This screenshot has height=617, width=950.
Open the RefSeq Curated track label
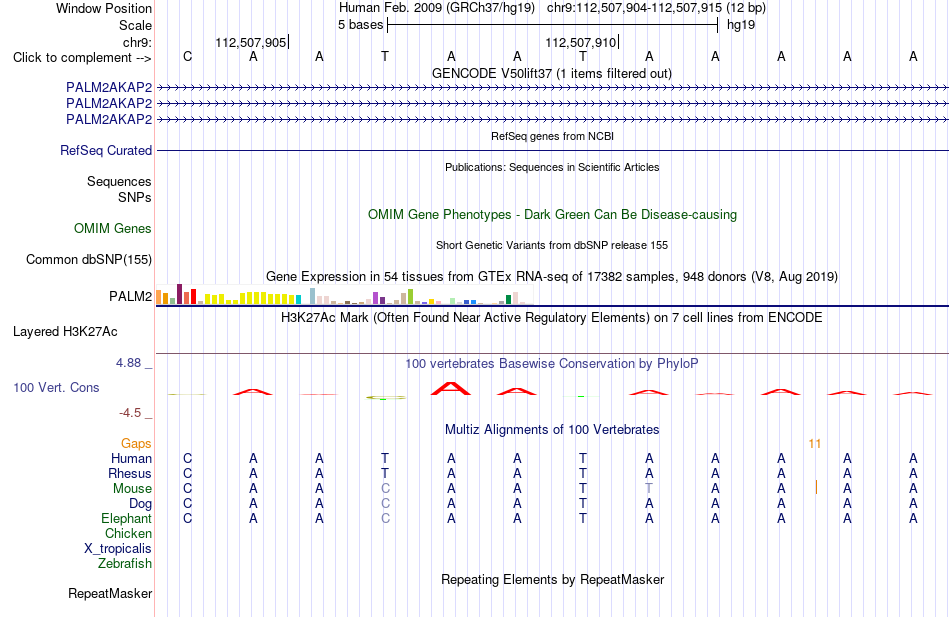click(106, 150)
